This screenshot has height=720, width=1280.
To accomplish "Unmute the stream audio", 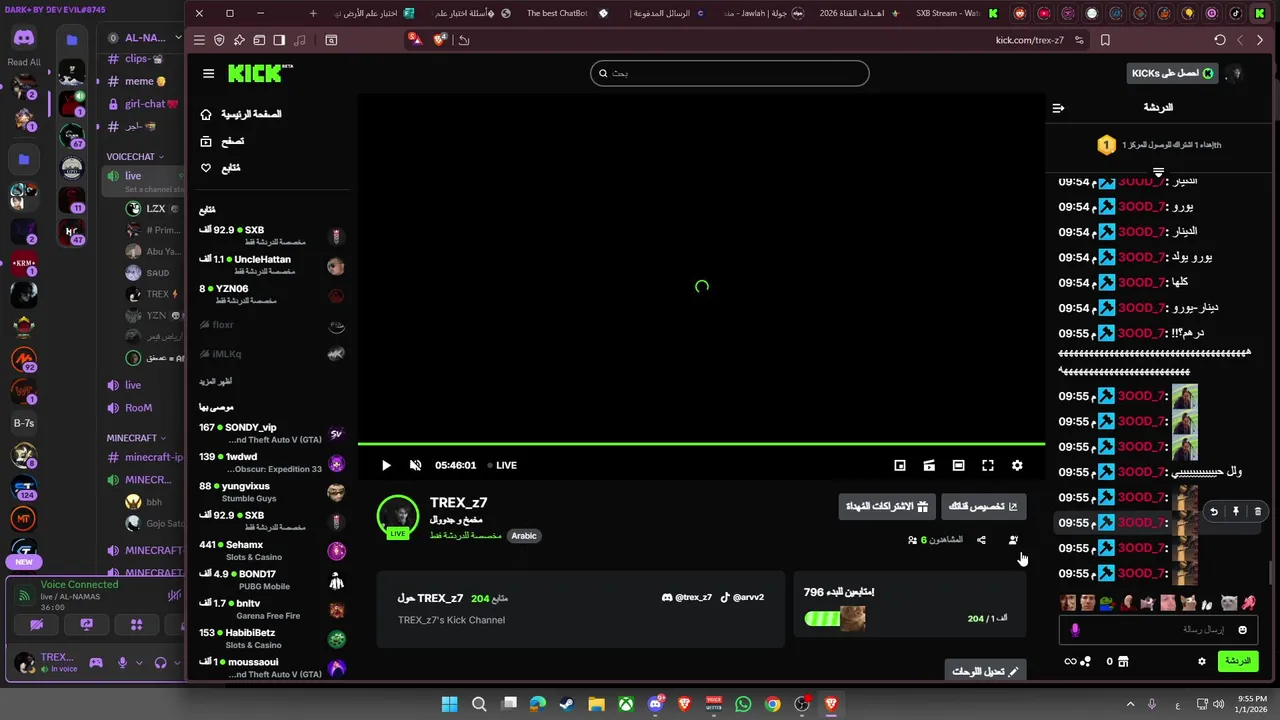I will [x=415, y=465].
